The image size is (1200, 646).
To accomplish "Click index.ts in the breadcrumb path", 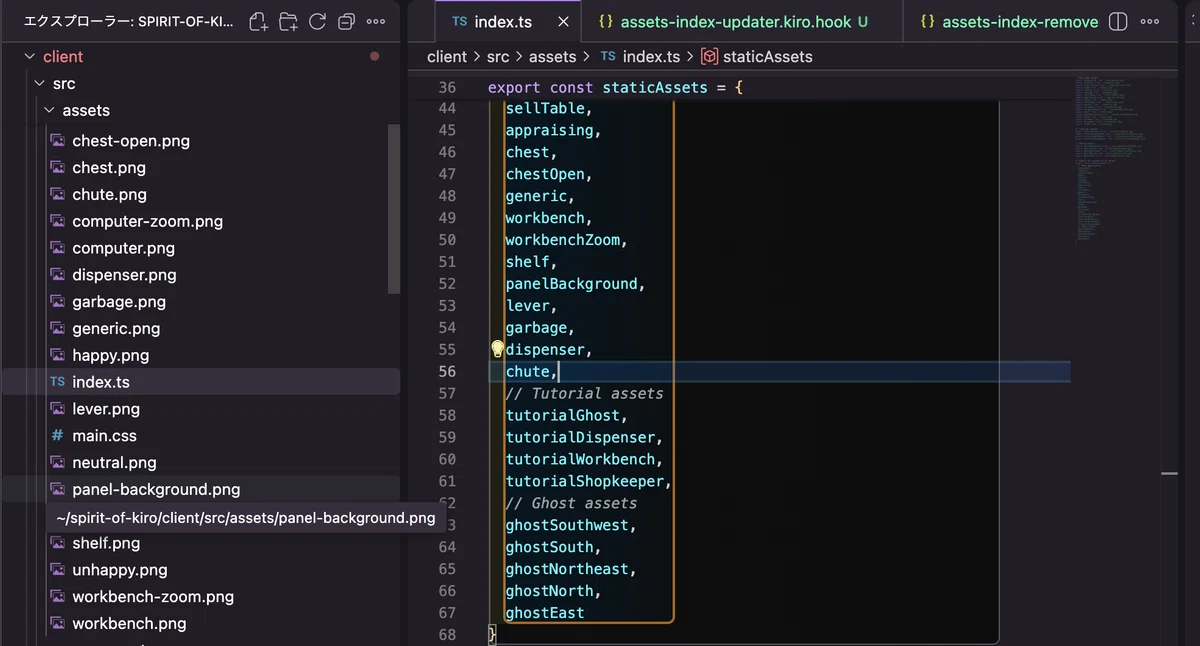I will (x=651, y=57).
